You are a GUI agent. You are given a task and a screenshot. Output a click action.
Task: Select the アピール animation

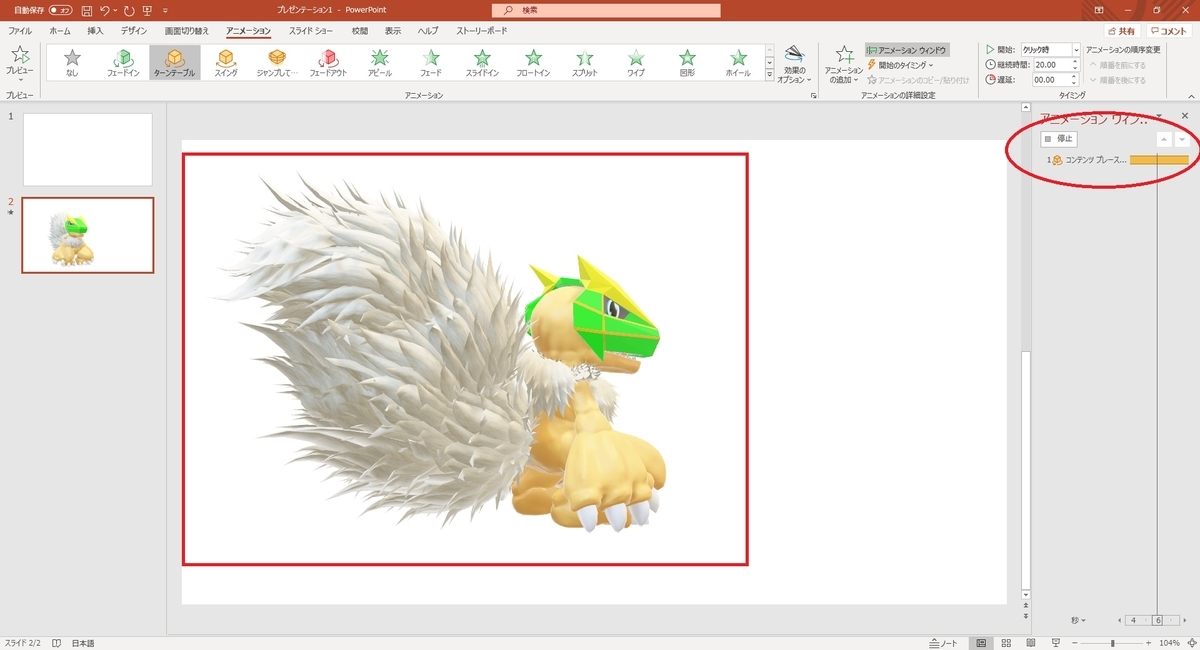(x=380, y=64)
